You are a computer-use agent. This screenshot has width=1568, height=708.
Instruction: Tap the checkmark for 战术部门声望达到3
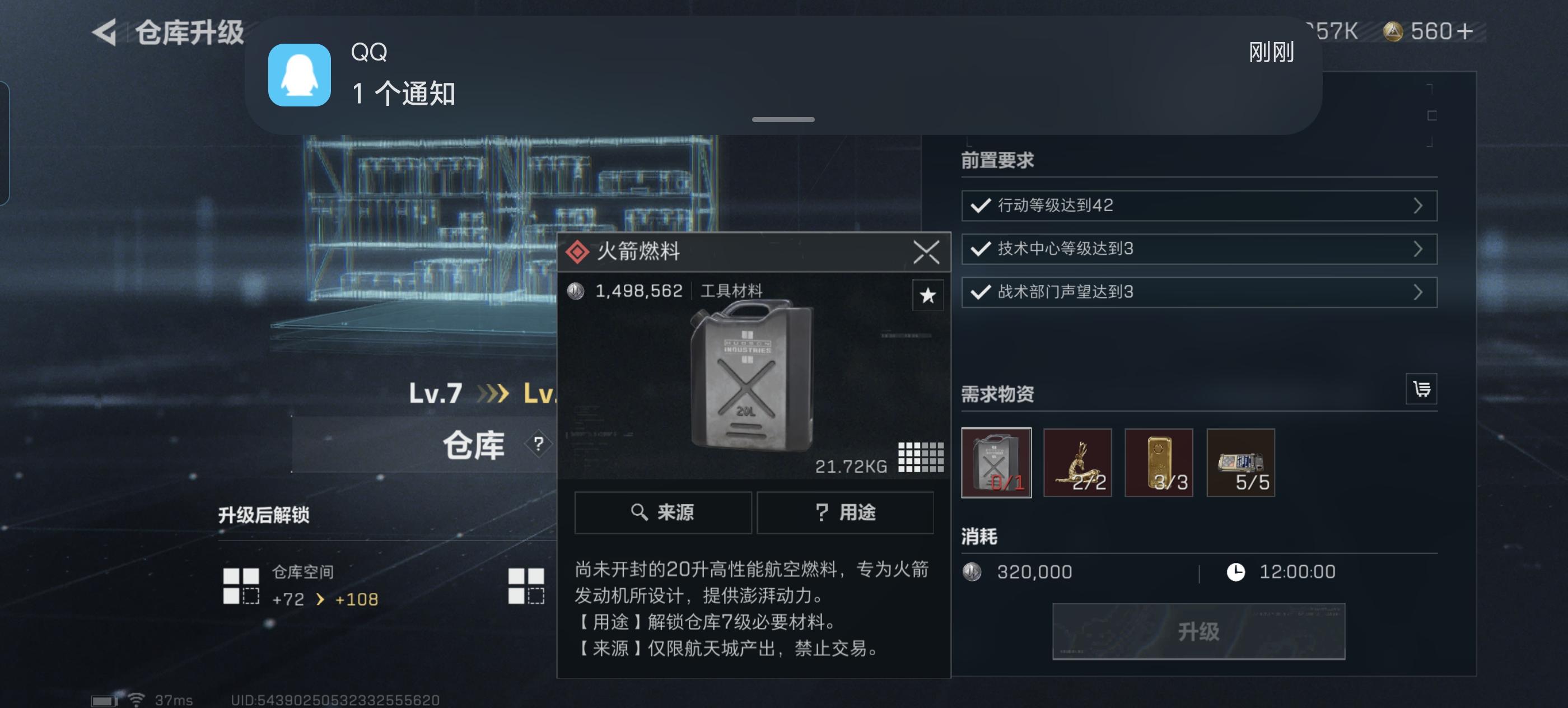(981, 292)
